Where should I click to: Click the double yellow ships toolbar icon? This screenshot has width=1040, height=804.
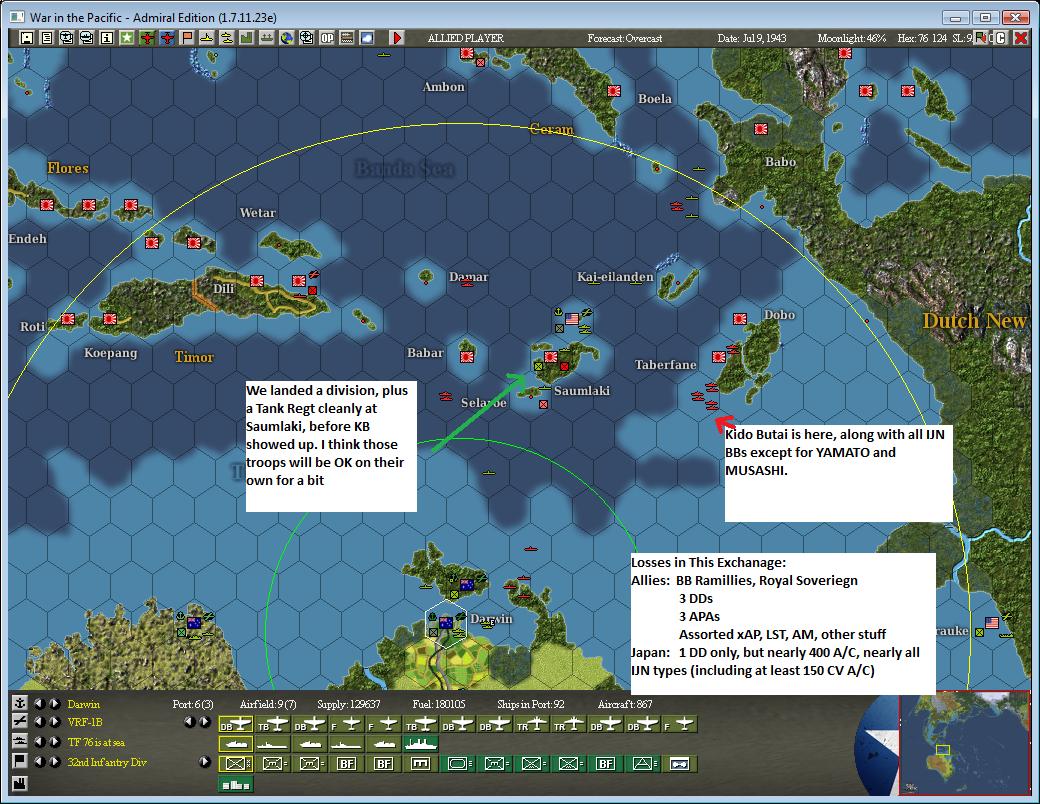(x=226, y=38)
